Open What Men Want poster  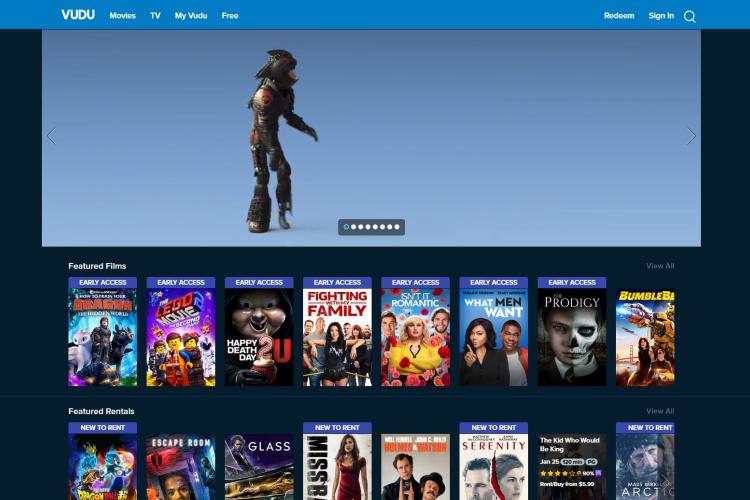click(x=494, y=332)
